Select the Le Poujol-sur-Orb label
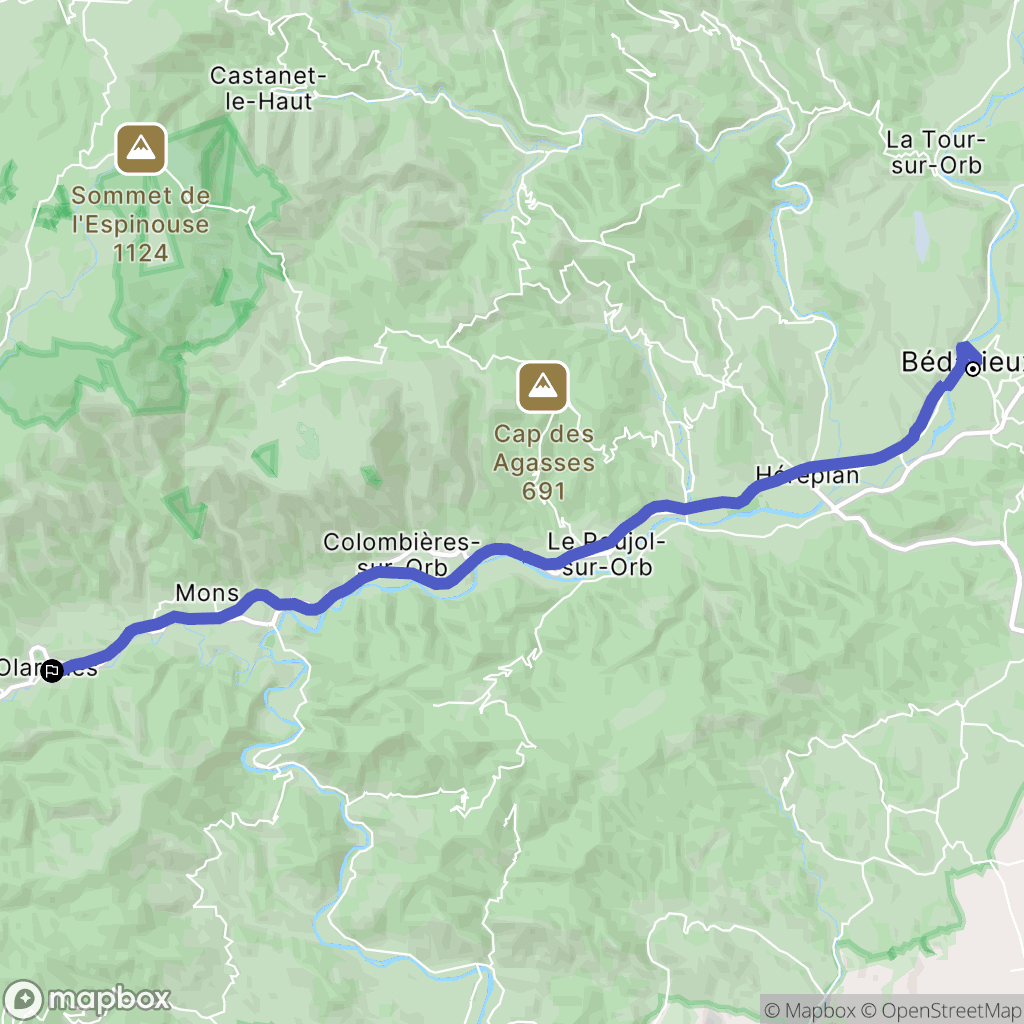 tap(606, 554)
